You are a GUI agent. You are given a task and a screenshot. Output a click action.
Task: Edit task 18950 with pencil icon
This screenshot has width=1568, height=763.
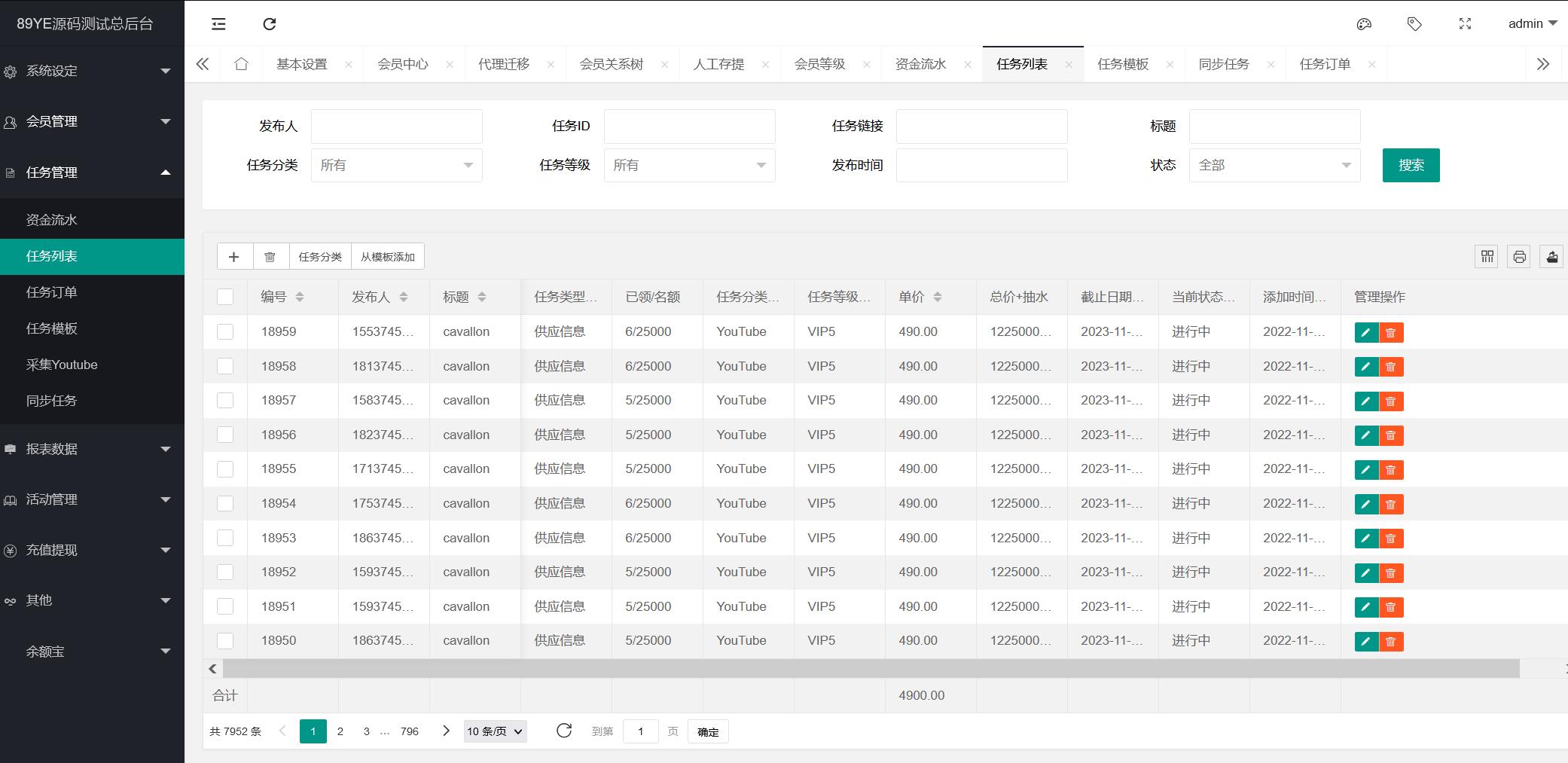click(x=1366, y=642)
